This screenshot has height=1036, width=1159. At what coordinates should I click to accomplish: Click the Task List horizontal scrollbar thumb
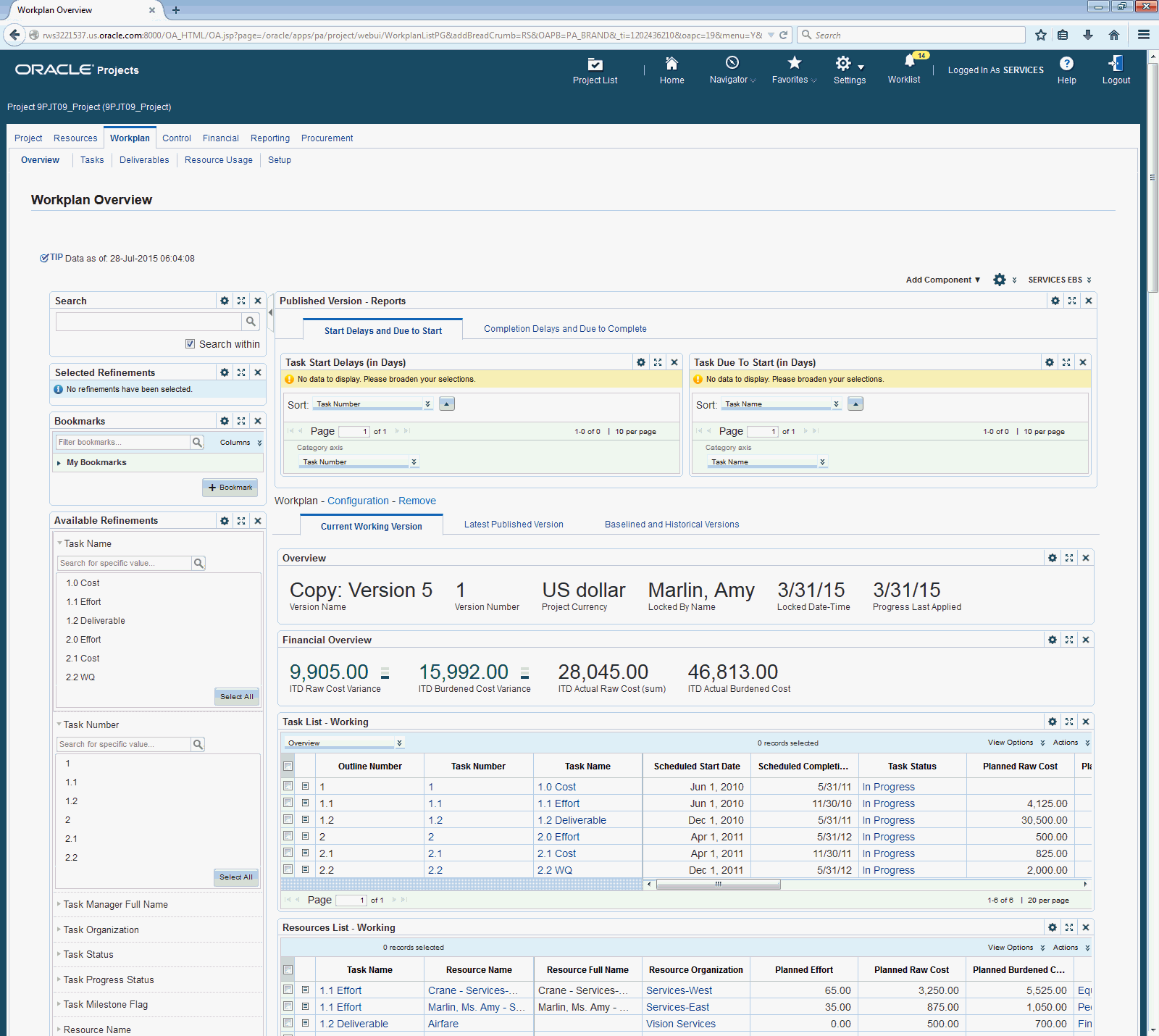[x=718, y=884]
